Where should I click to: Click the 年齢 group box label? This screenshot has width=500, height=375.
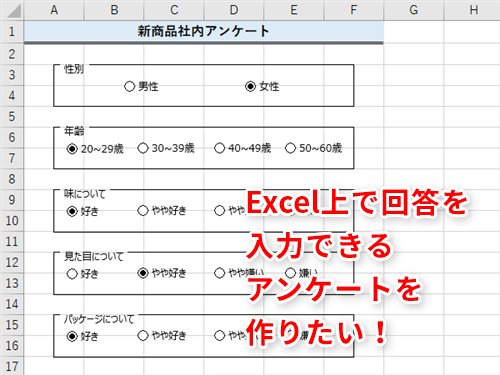click(x=74, y=131)
